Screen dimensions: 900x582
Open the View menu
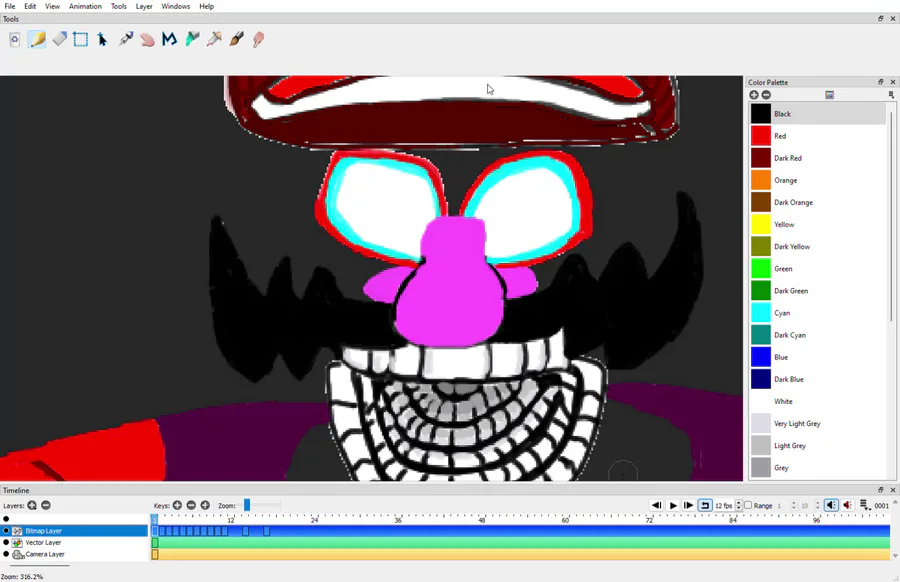[52, 6]
